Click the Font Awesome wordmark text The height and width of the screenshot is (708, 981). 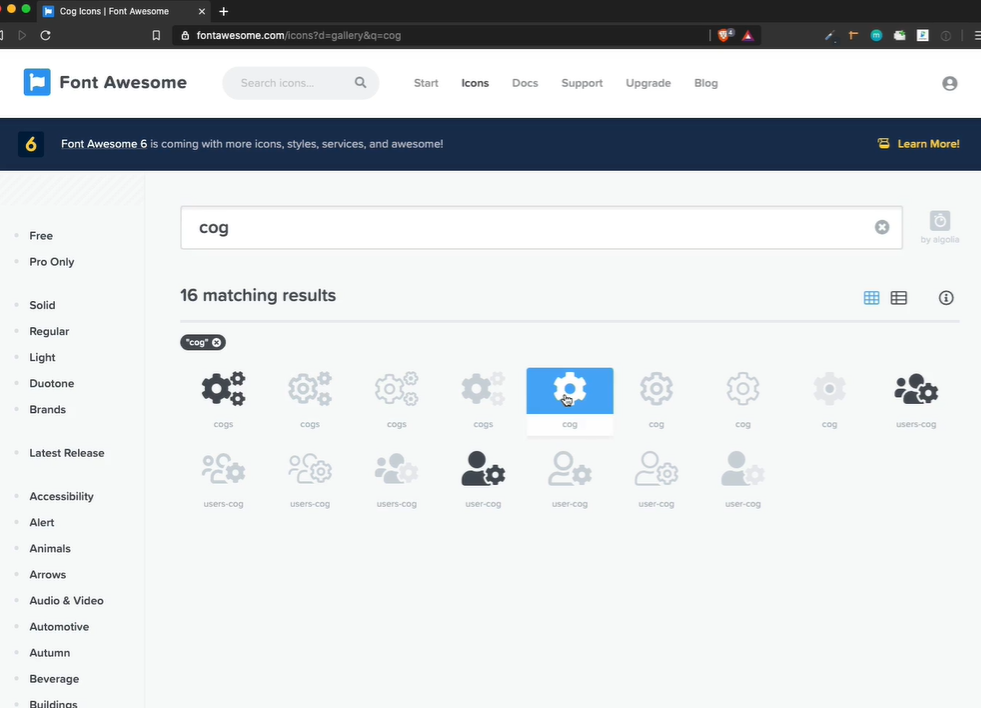(123, 83)
